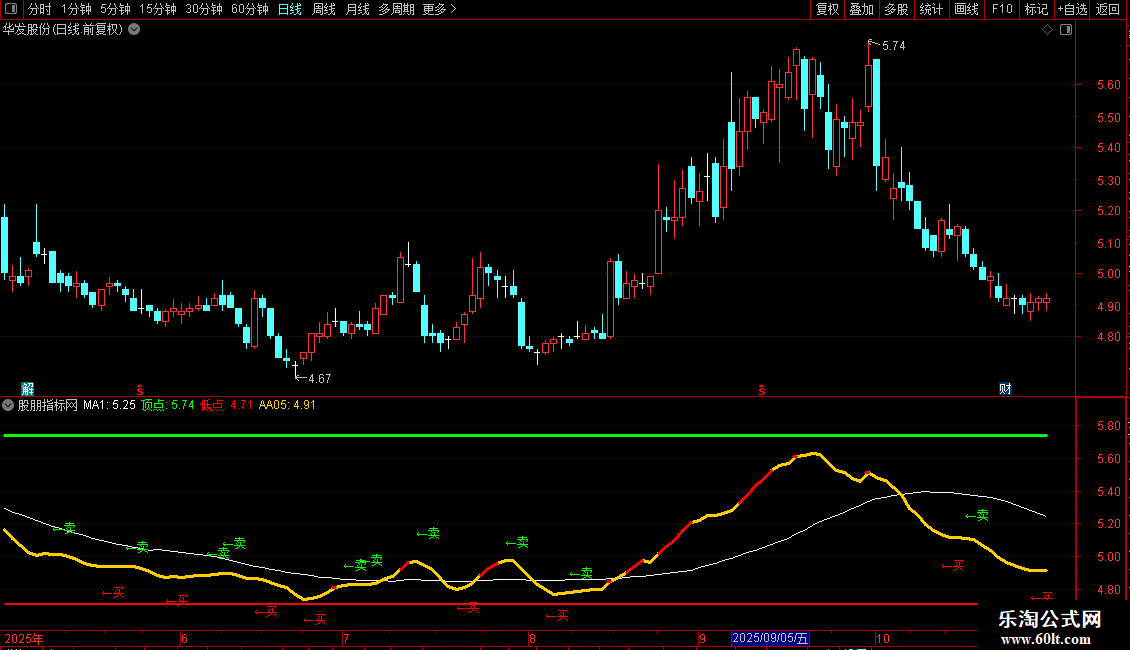Viewport: 1130px width, 650px height.
Task: Click the 2025年 label on time axis
Action: tap(24, 638)
